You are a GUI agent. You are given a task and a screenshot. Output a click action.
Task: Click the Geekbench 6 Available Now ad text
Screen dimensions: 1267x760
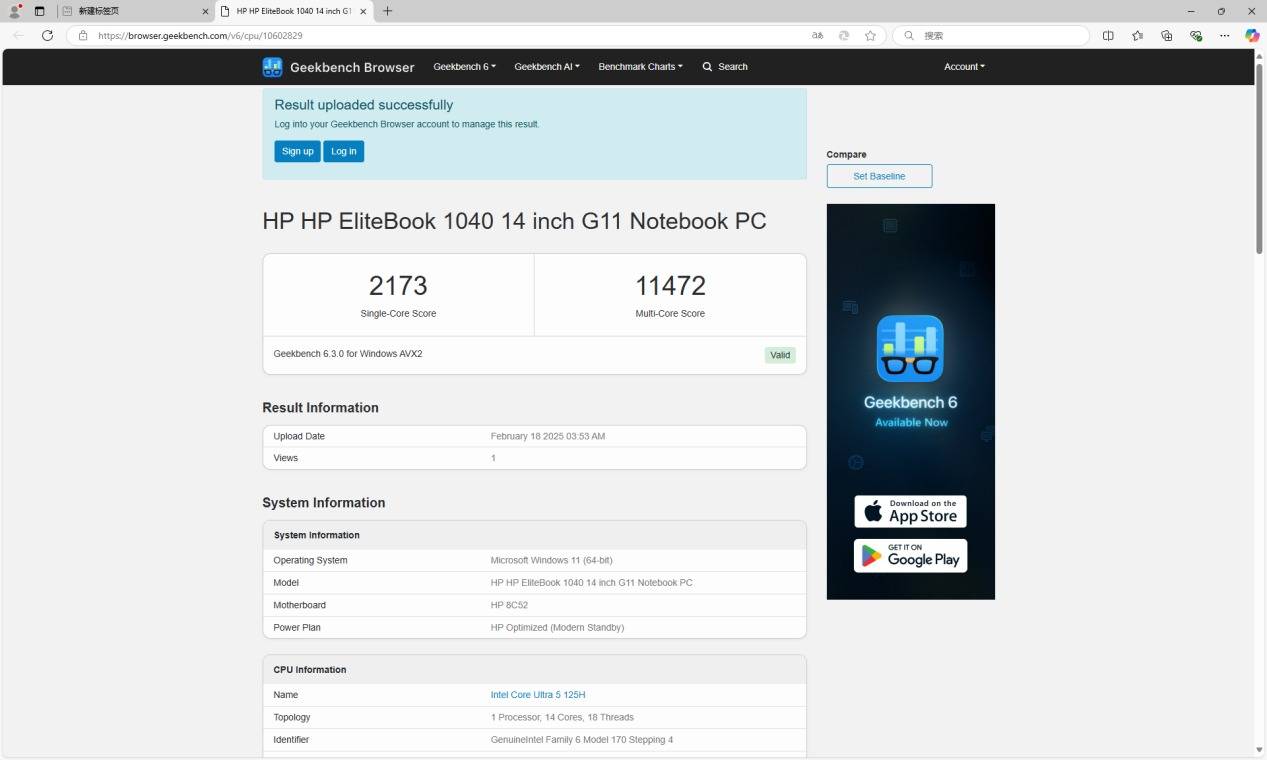coord(910,410)
